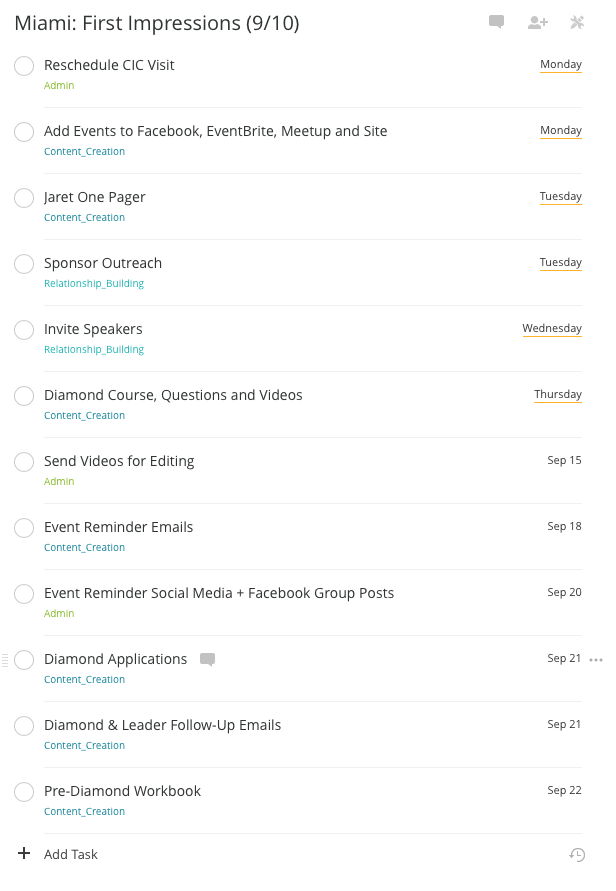
Task: Click the plus icon to add task
Action: (24, 853)
